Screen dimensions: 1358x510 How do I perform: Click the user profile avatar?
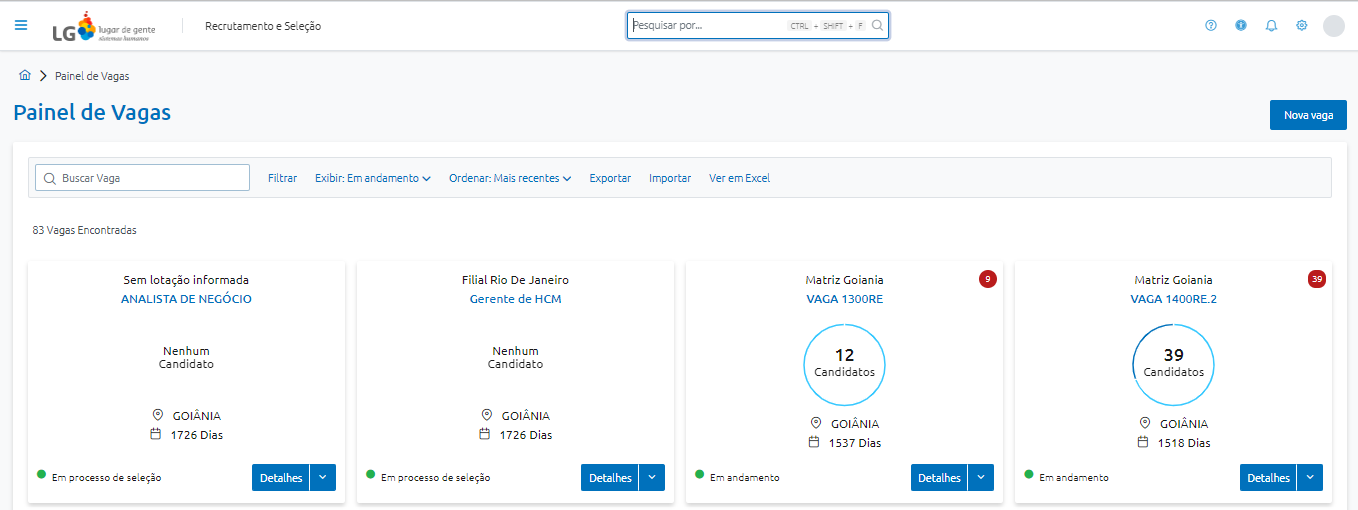point(1333,26)
